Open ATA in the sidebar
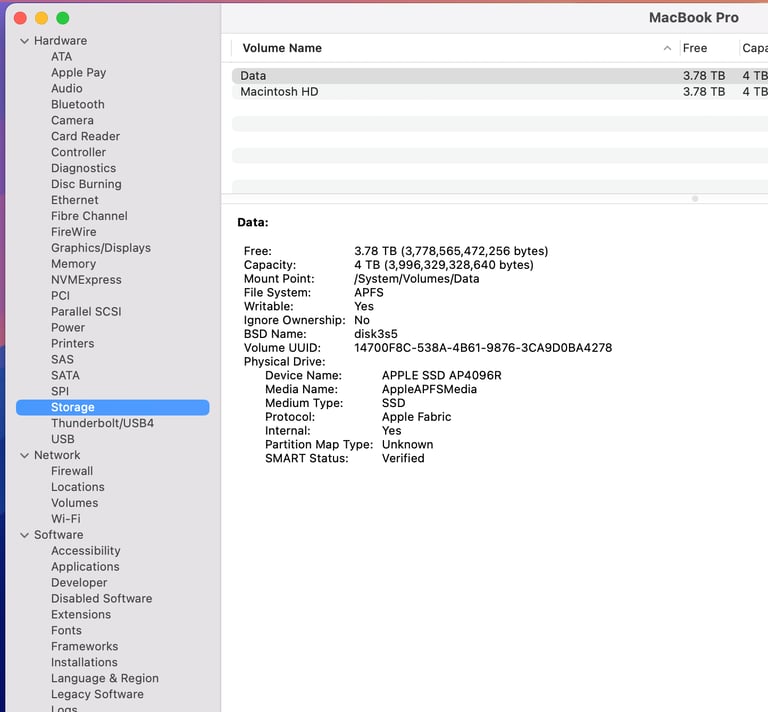The width and height of the screenshot is (768, 712). pyautogui.click(x=61, y=57)
